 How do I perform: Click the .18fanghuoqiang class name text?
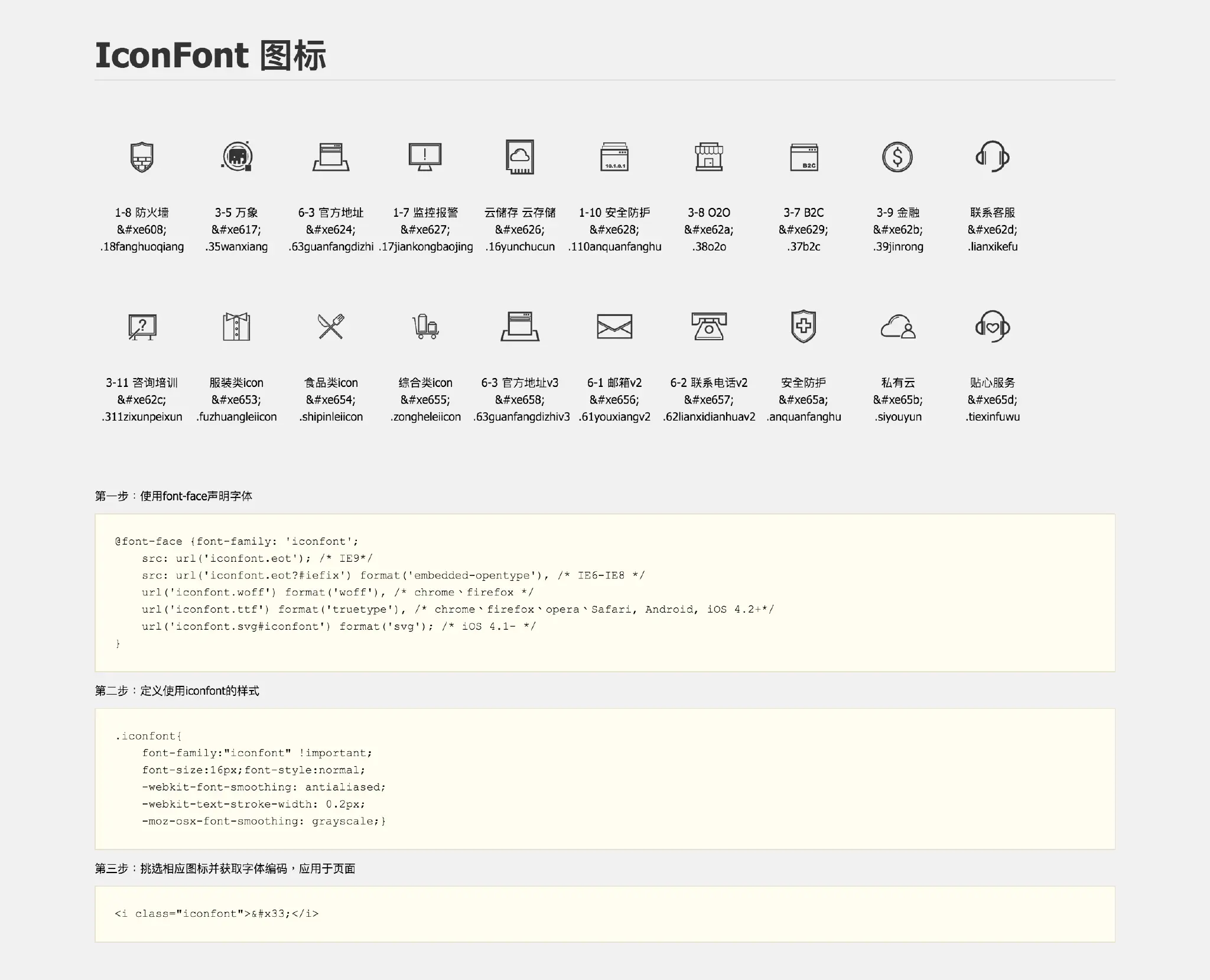coord(142,247)
